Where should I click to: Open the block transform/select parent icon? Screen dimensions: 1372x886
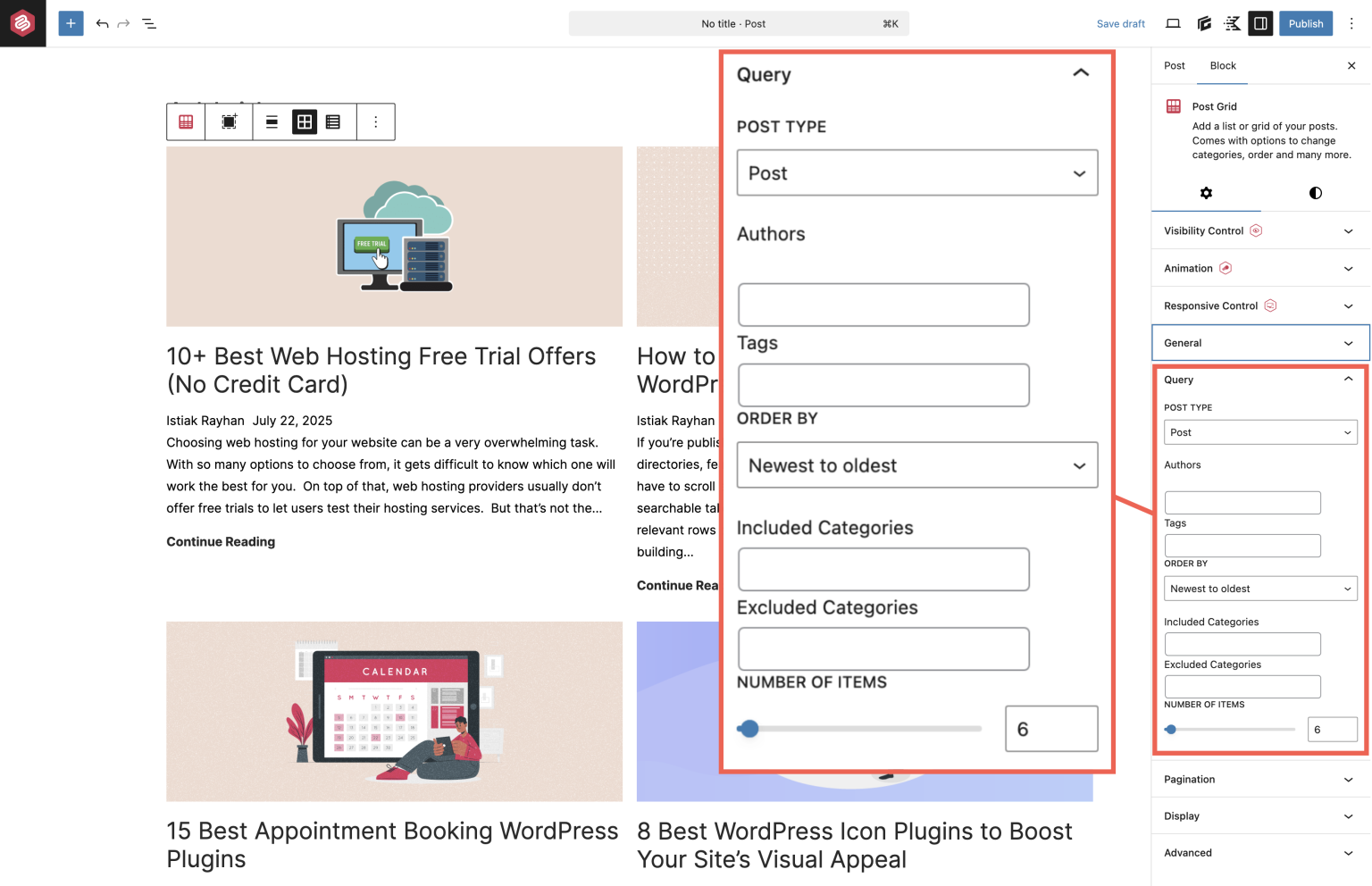click(x=229, y=121)
